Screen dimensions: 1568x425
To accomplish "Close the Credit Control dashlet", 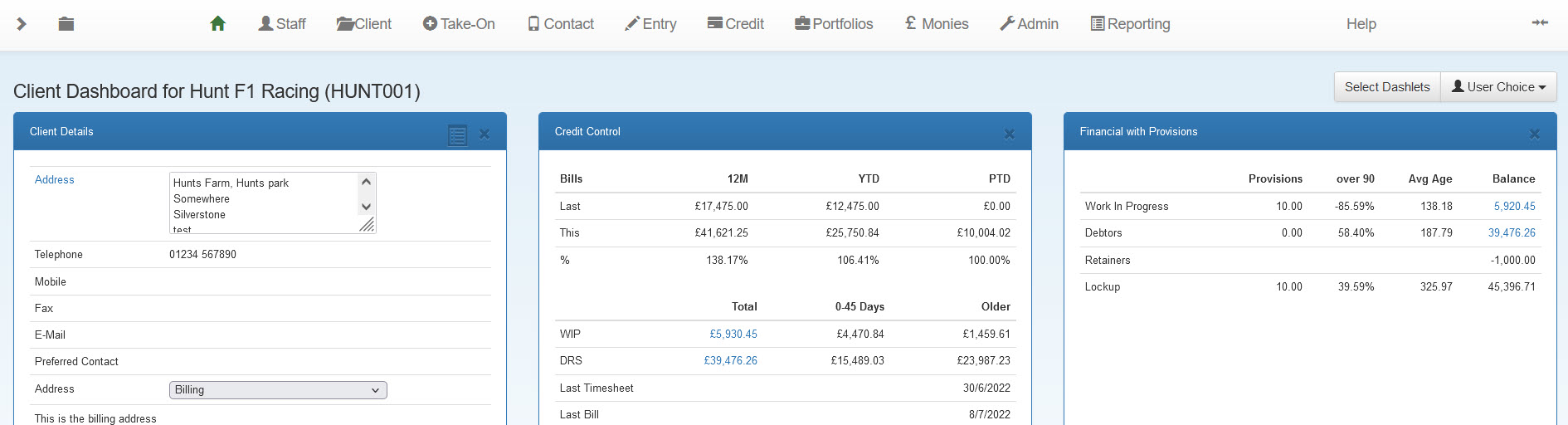I will tap(1010, 134).
